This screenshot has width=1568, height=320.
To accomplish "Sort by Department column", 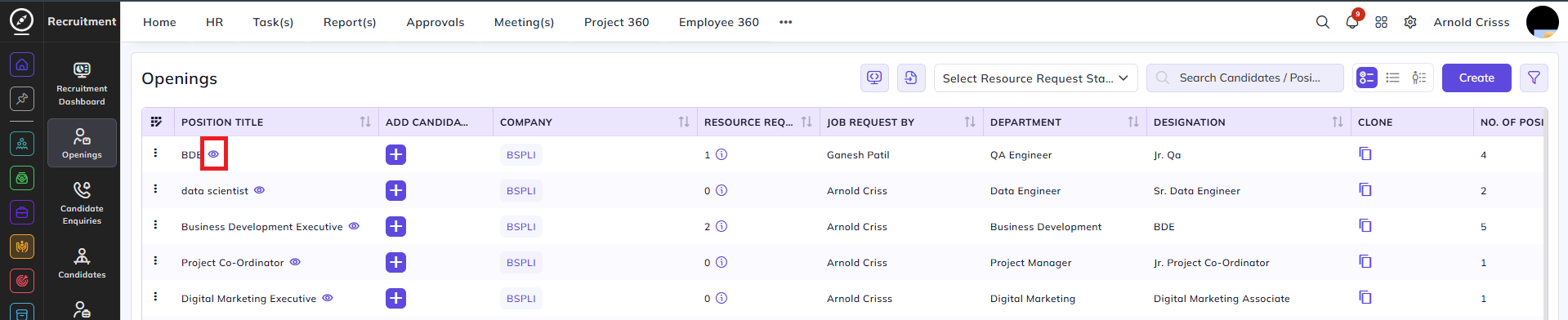I will tap(1132, 122).
